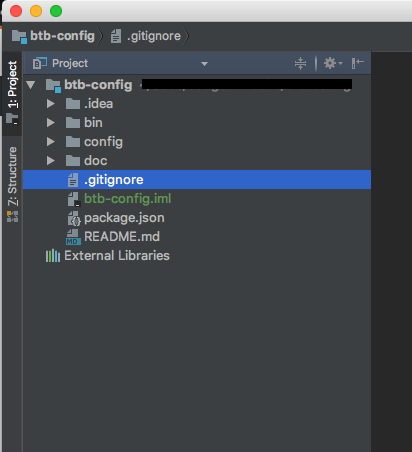Expand the bin folder

coord(51,123)
